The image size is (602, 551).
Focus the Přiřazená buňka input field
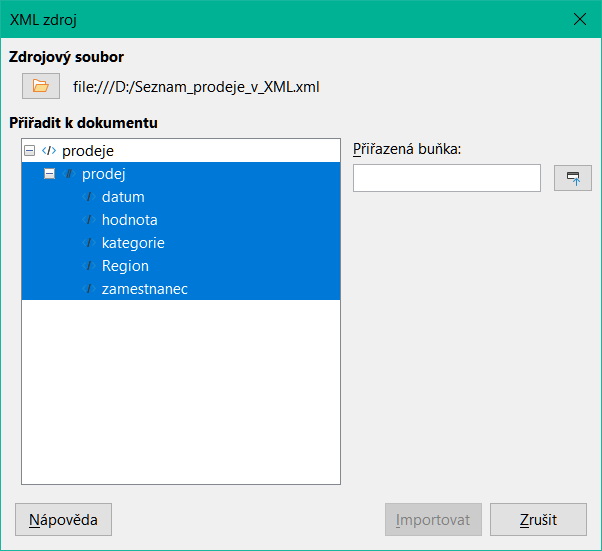coord(447,178)
